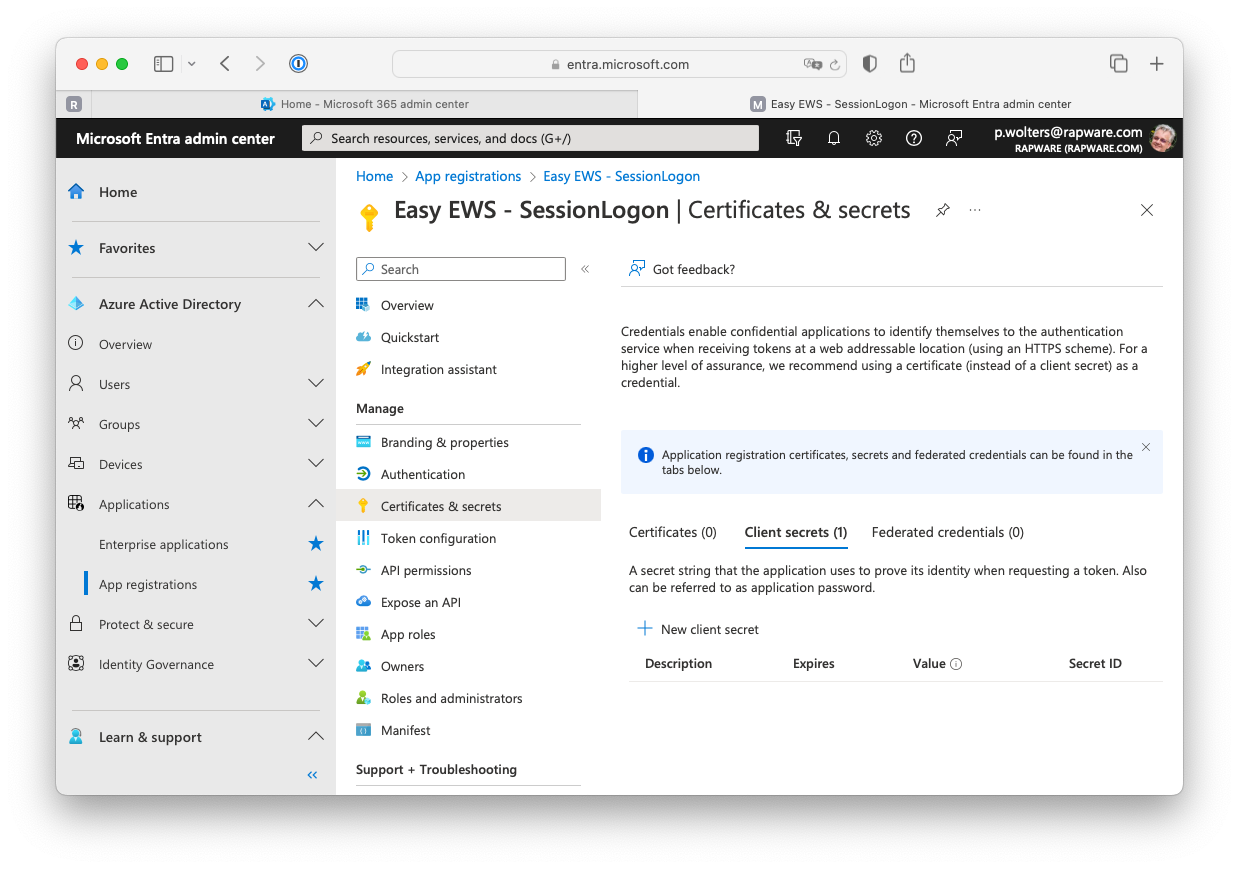1239x869 pixels.
Task: Click the Value column info icon
Action: point(956,664)
